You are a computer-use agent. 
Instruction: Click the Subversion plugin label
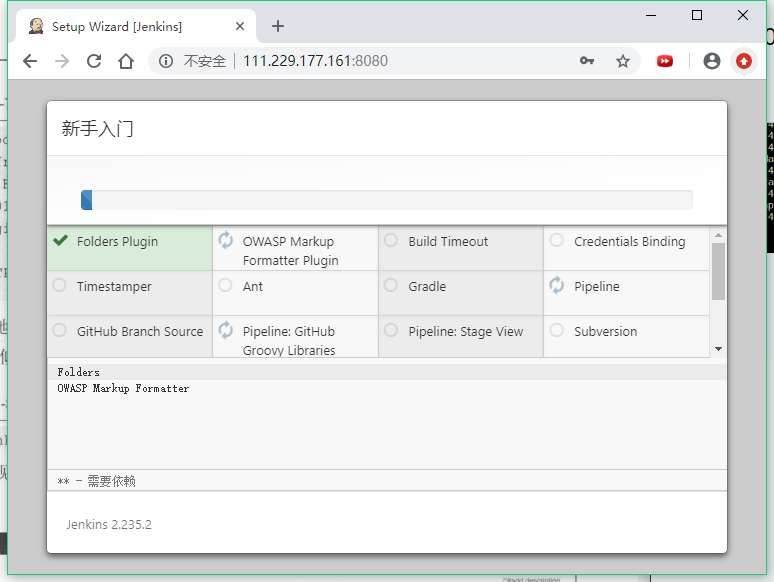(x=606, y=332)
